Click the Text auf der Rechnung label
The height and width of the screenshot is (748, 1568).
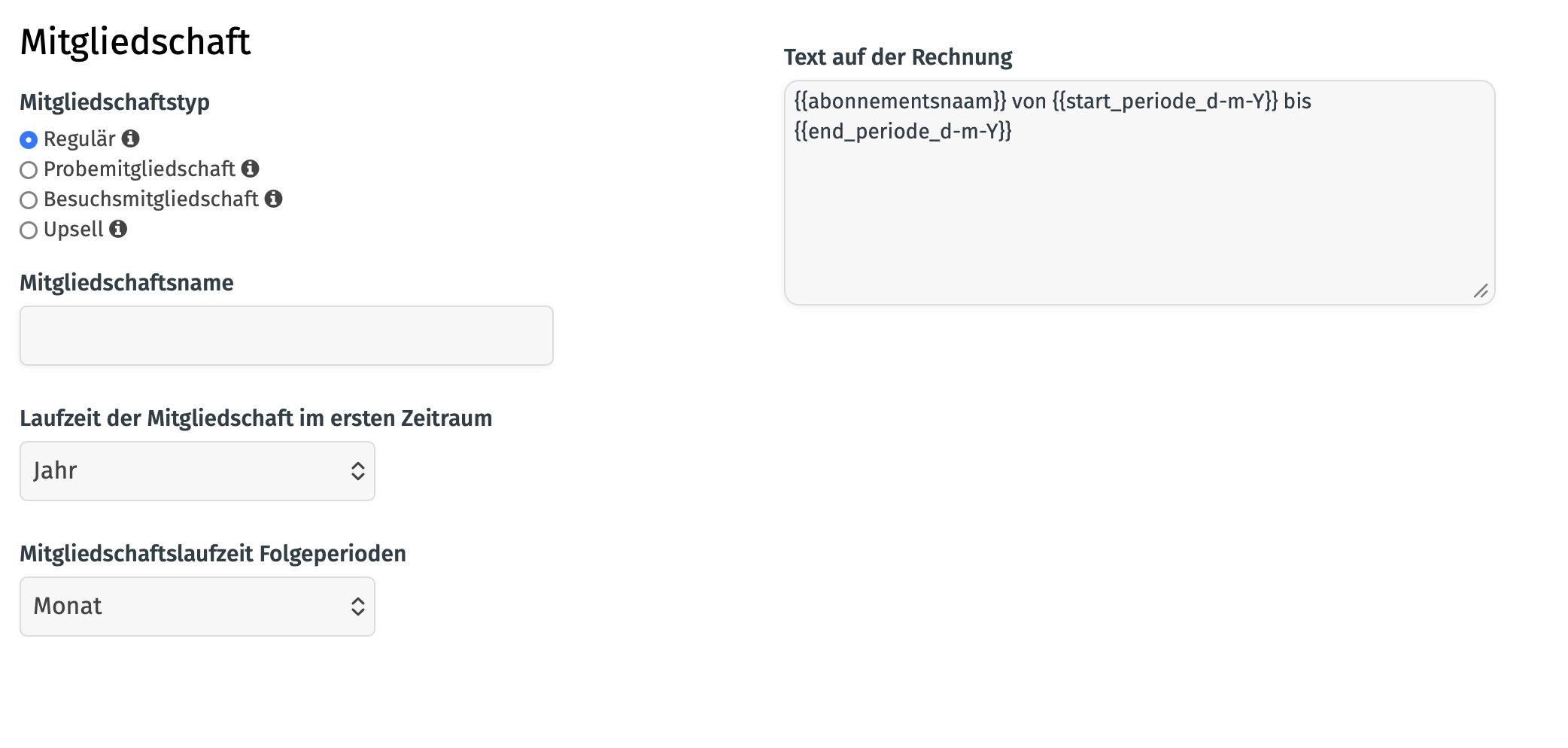(898, 57)
